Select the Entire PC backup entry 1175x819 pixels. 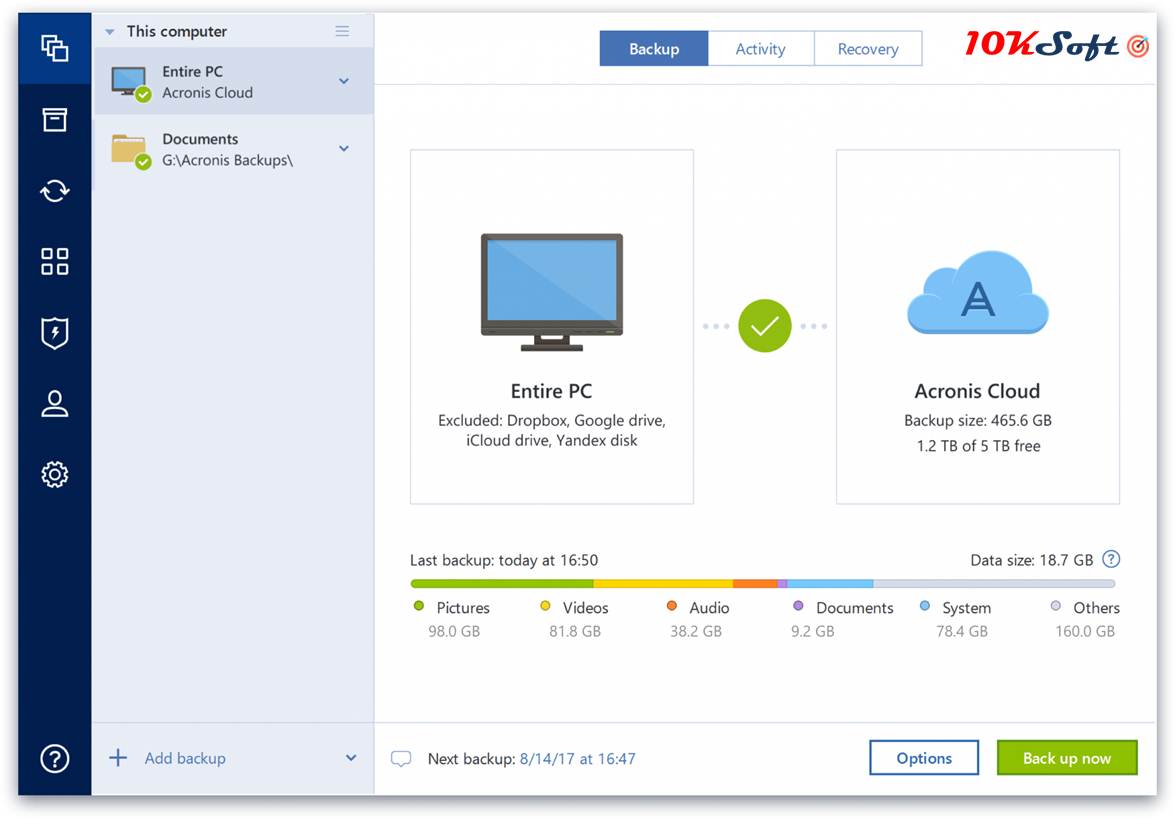tap(233, 81)
